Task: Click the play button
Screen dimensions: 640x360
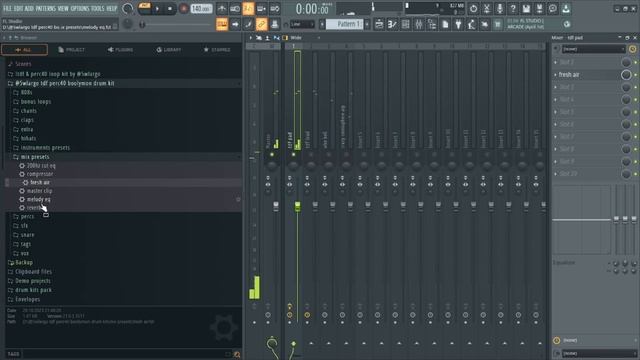Action: click(157, 9)
